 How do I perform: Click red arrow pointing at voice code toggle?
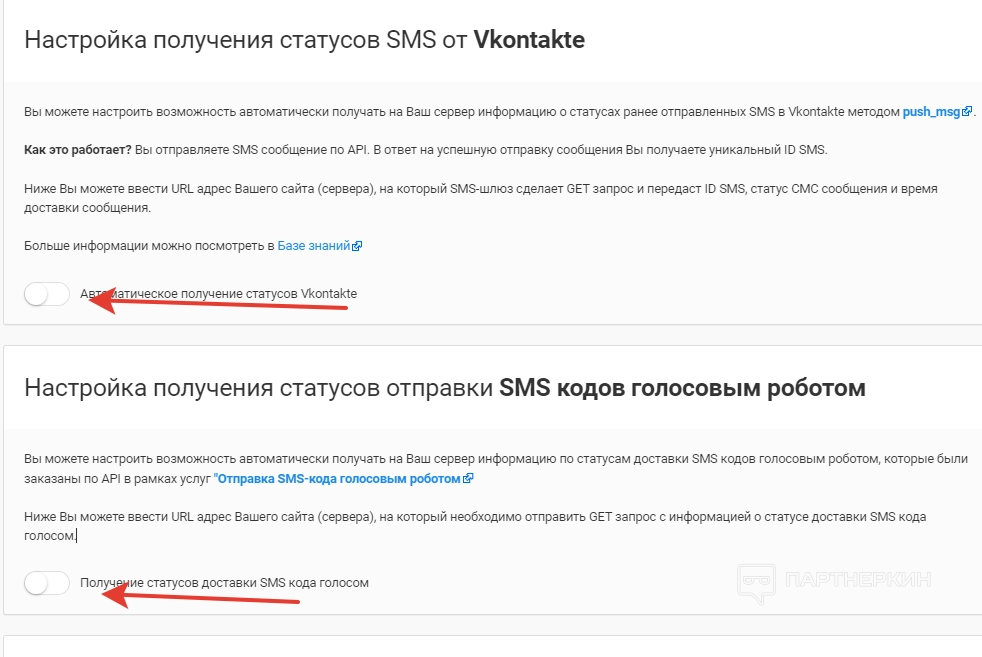(x=200, y=598)
